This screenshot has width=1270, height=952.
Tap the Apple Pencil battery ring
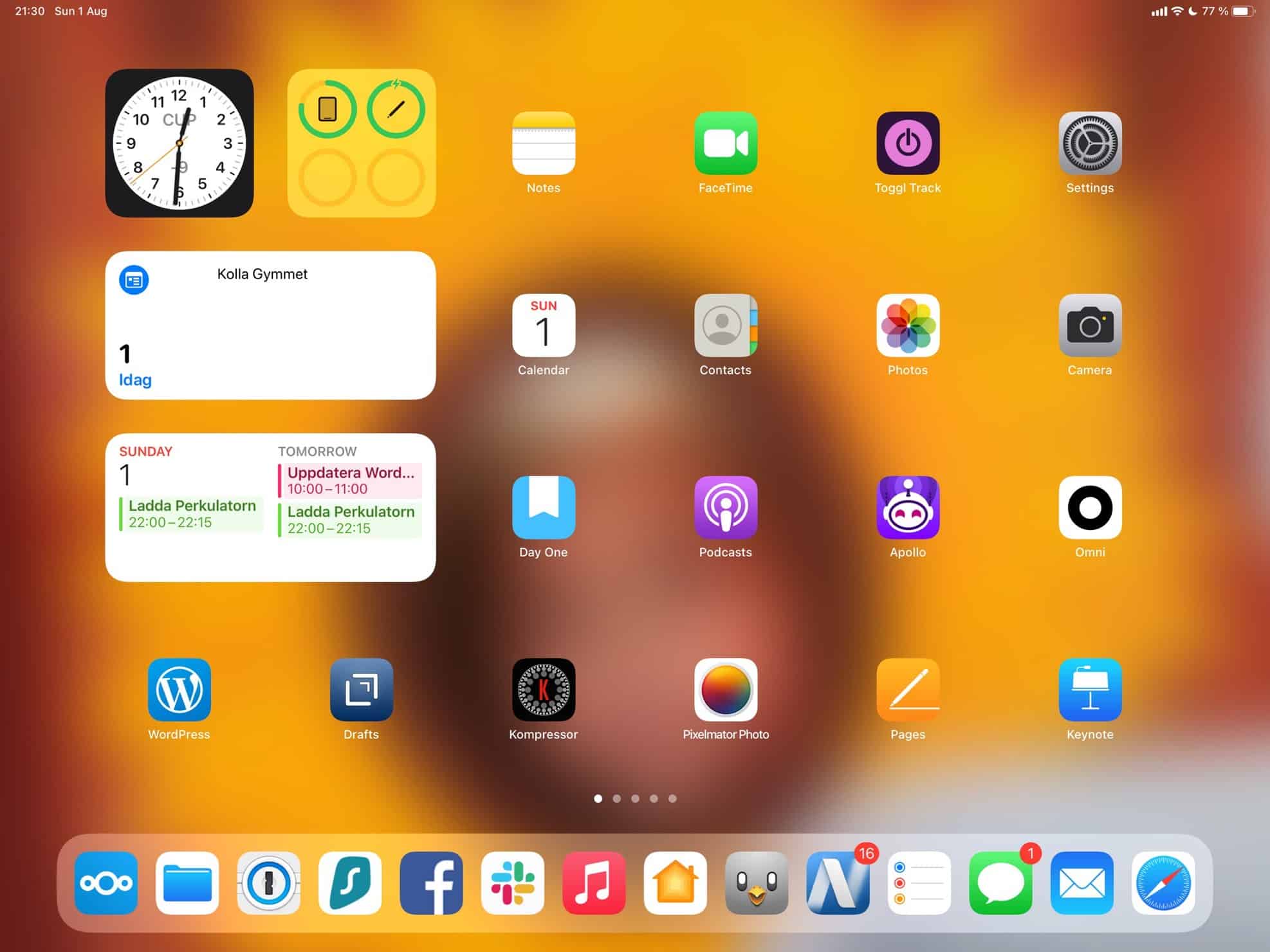tap(396, 109)
